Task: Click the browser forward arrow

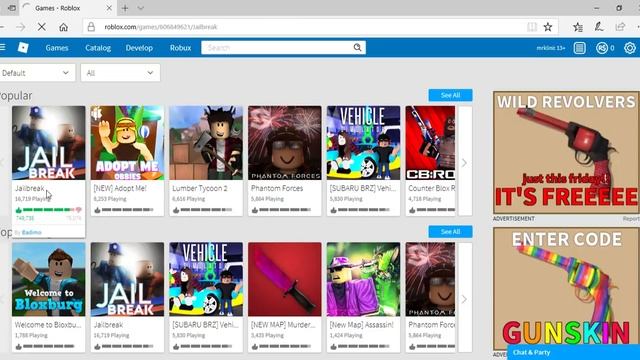Action: click(20, 27)
